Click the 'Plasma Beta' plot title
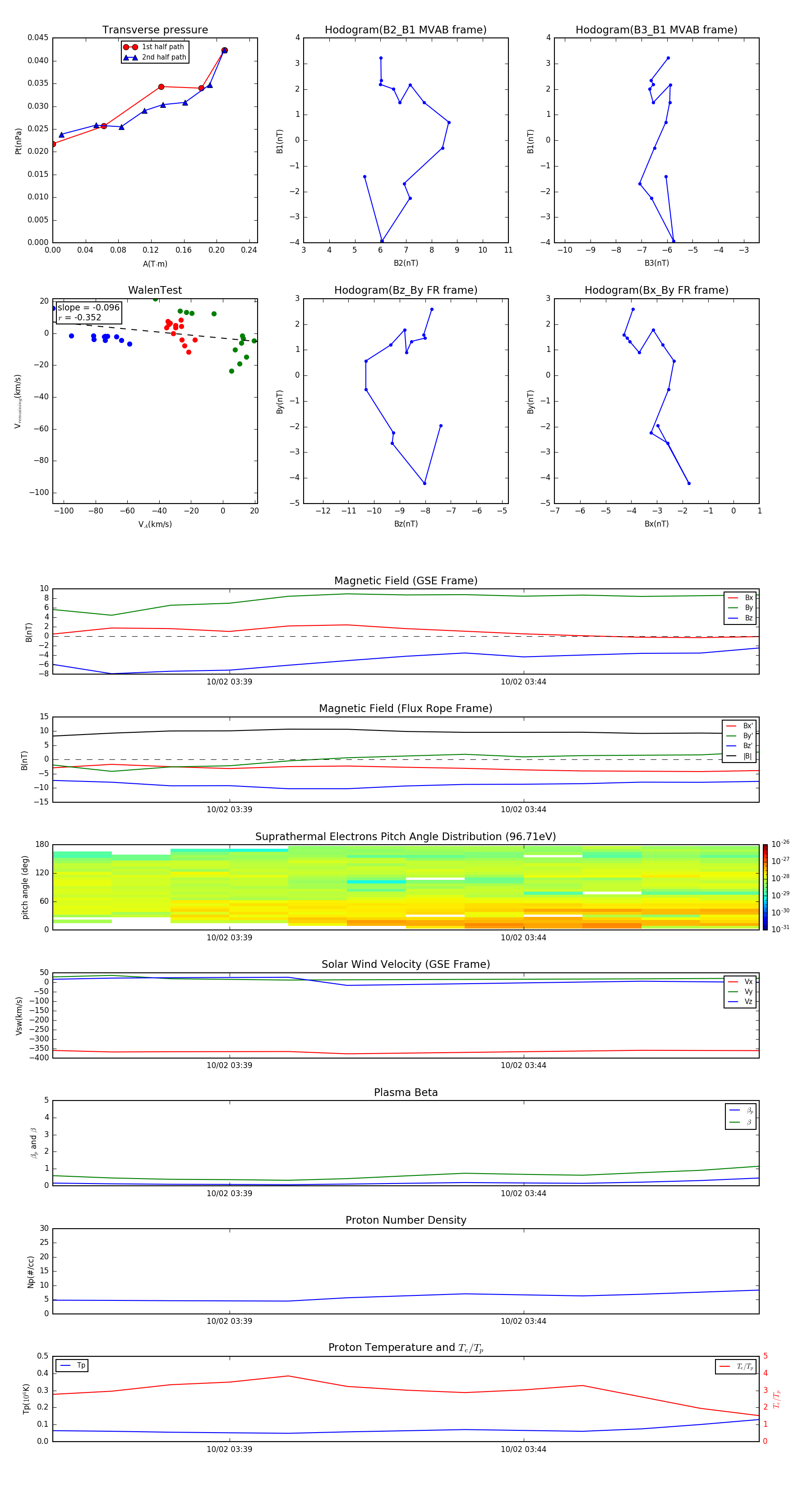The height and width of the screenshot is (1489, 812). point(406,1092)
